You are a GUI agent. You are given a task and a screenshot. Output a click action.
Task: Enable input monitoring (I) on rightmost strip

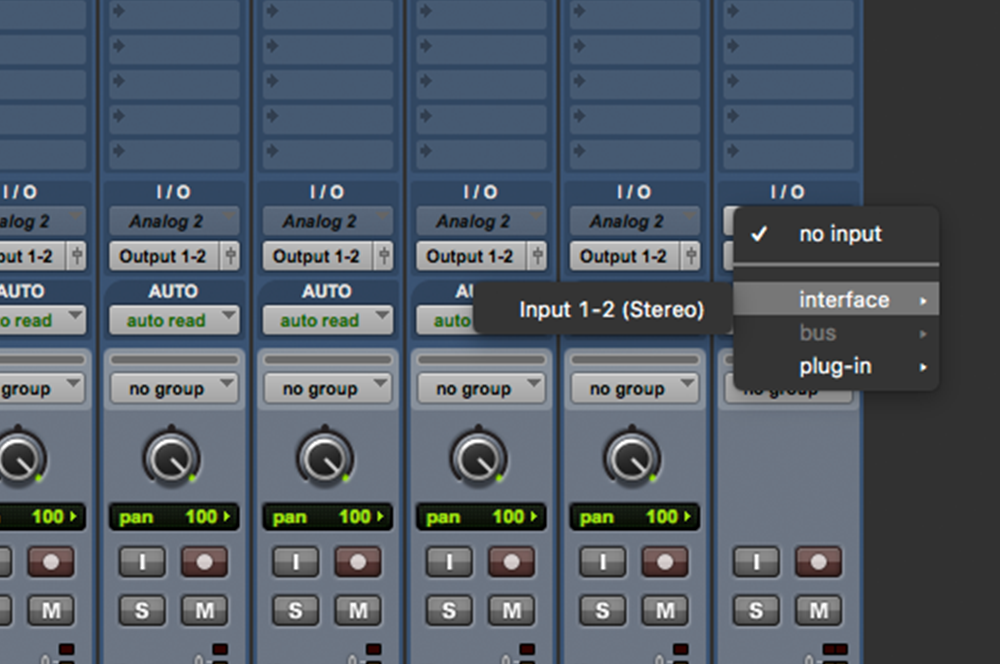tap(756, 562)
